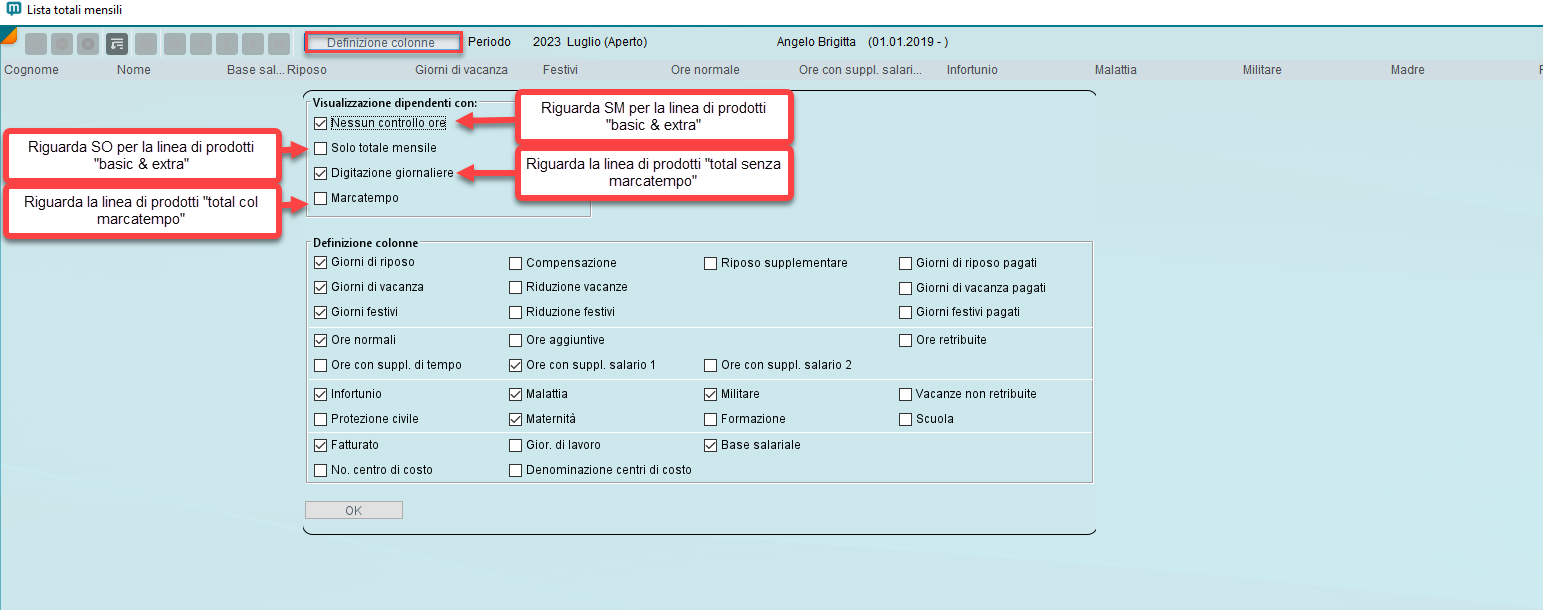This screenshot has width=1543, height=610.
Task: Enable the Marcatempo checkbox
Action: [320, 198]
